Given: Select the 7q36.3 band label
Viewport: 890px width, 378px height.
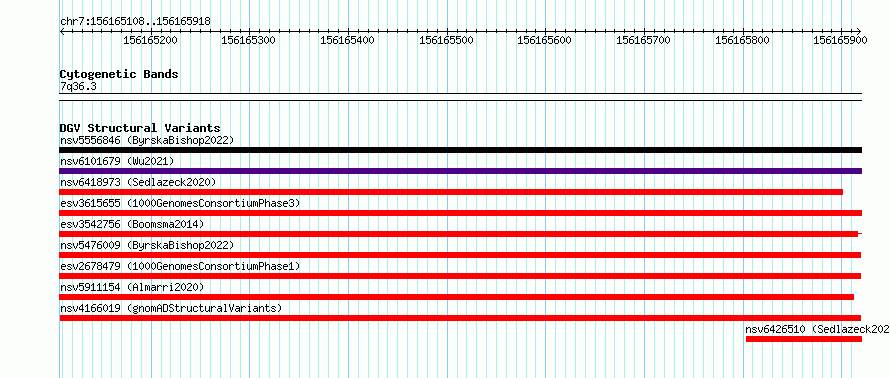Looking at the screenshot, I should [78, 87].
